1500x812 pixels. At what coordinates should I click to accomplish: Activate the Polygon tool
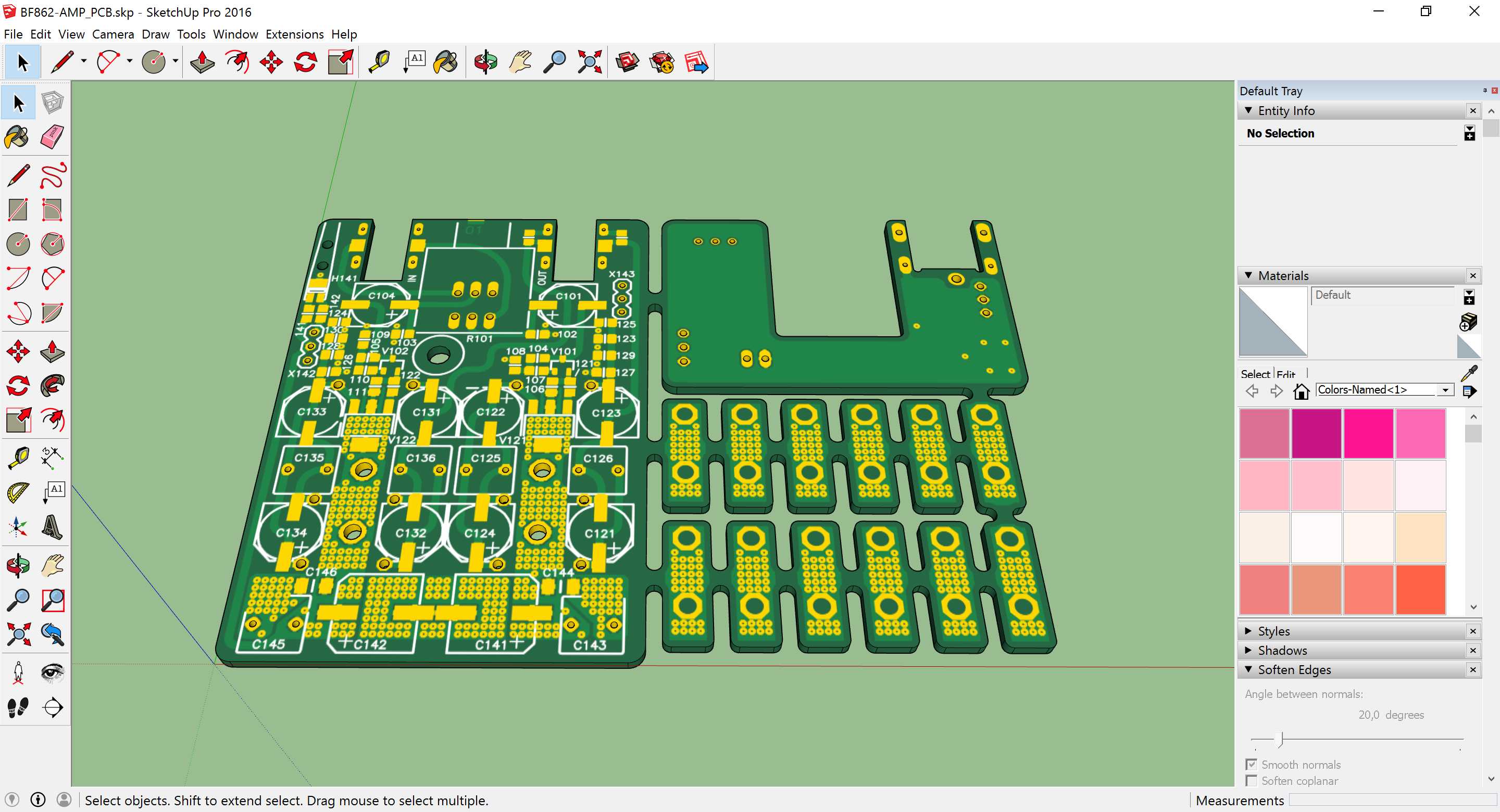[53, 244]
